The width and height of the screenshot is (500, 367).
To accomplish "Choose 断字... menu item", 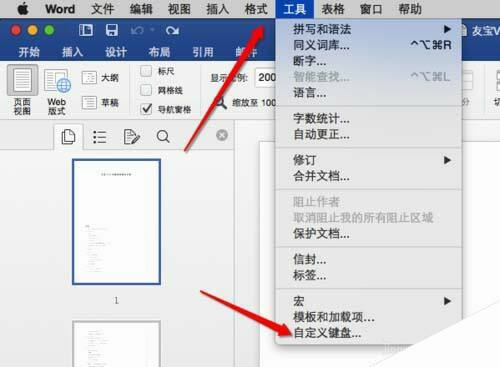I will pyautogui.click(x=369, y=61).
